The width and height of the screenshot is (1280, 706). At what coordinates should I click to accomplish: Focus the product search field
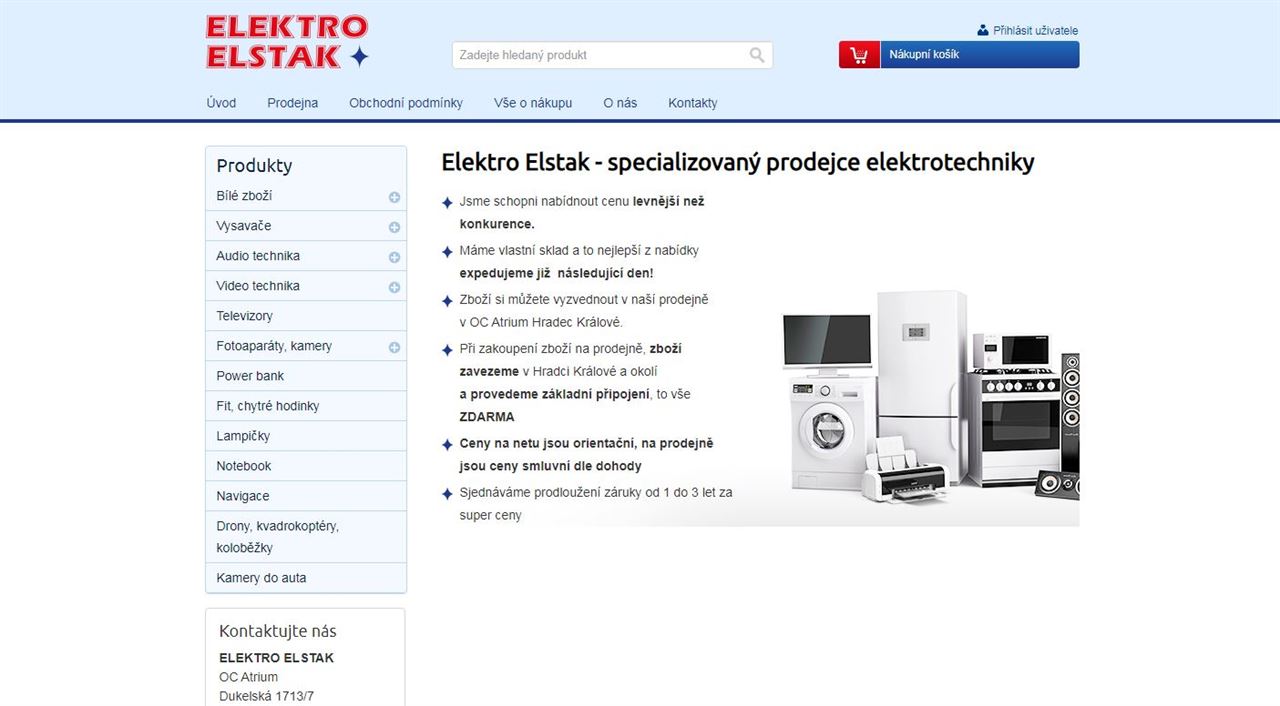tap(600, 55)
